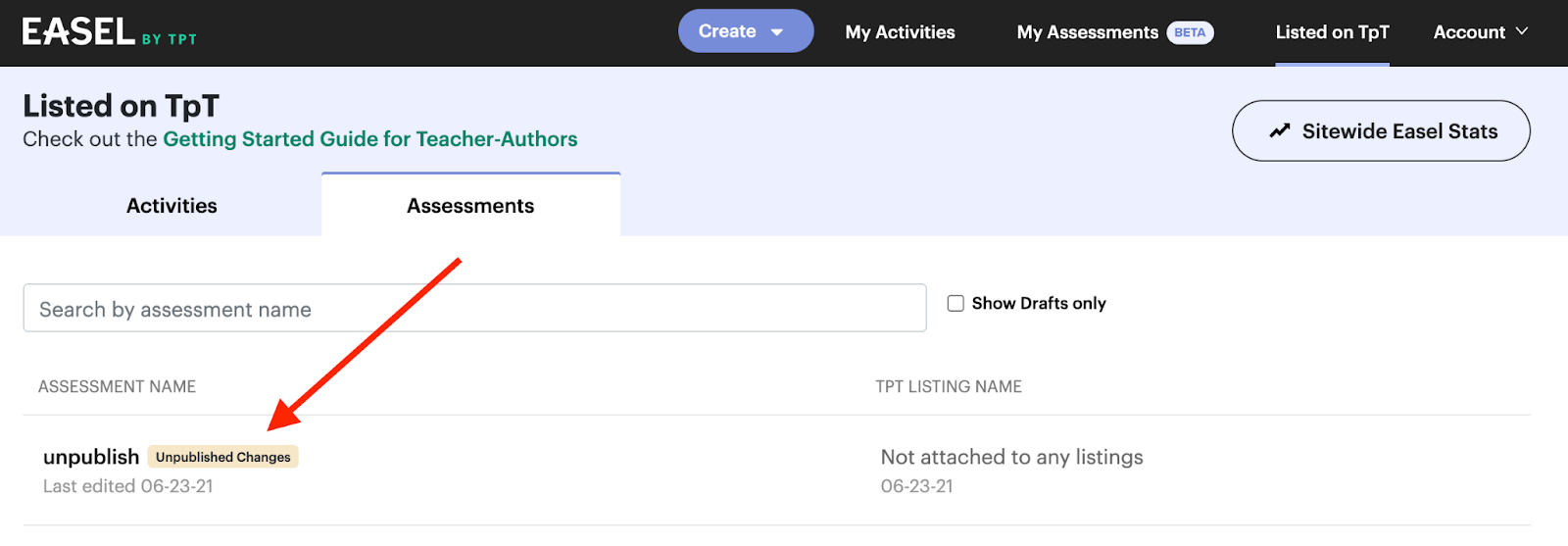Focus the Search by assessment name field
The height and width of the screenshot is (546, 1568).
pyautogui.click(x=474, y=308)
